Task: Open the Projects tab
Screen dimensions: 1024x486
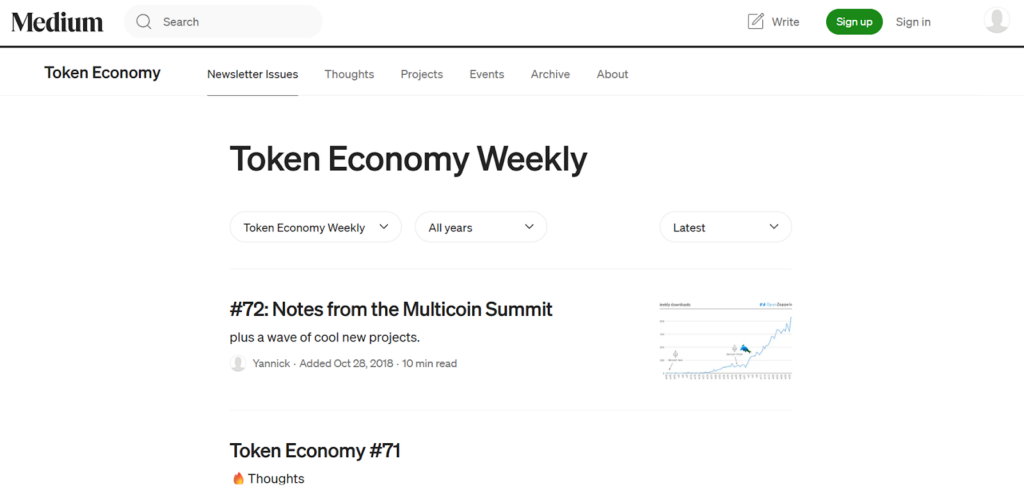Action: pos(421,74)
